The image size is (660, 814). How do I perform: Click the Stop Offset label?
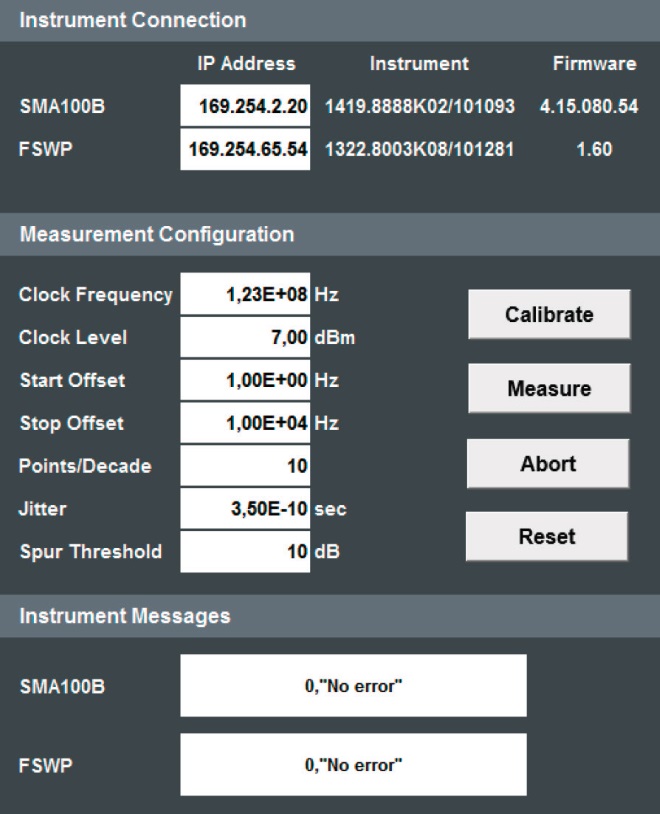click(x=72, y=424)
